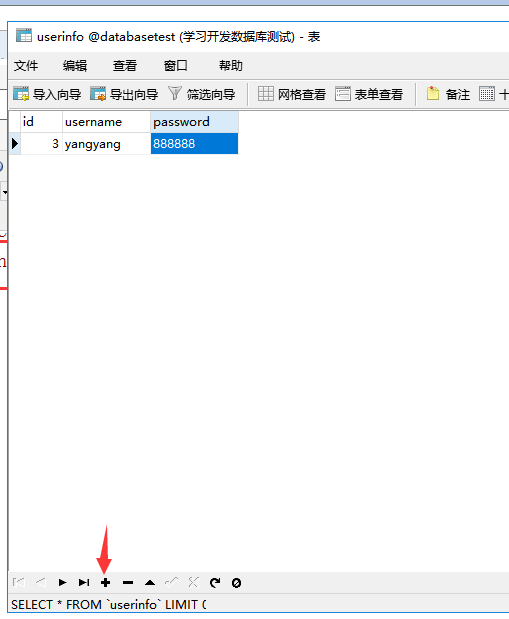
Task: Click the edit record triangle icon
Action: click(150, 582)
